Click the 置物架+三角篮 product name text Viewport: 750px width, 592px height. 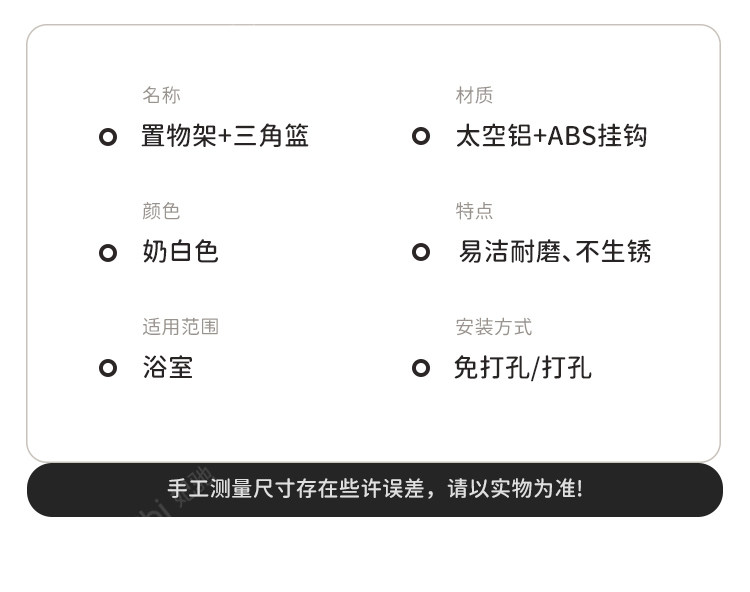coord(225,136)
